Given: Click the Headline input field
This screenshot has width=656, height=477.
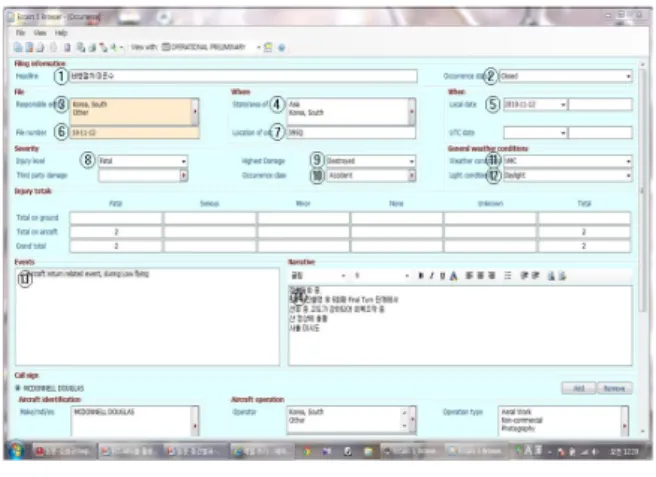Looking at the screenshot, I should pos(243,76).
